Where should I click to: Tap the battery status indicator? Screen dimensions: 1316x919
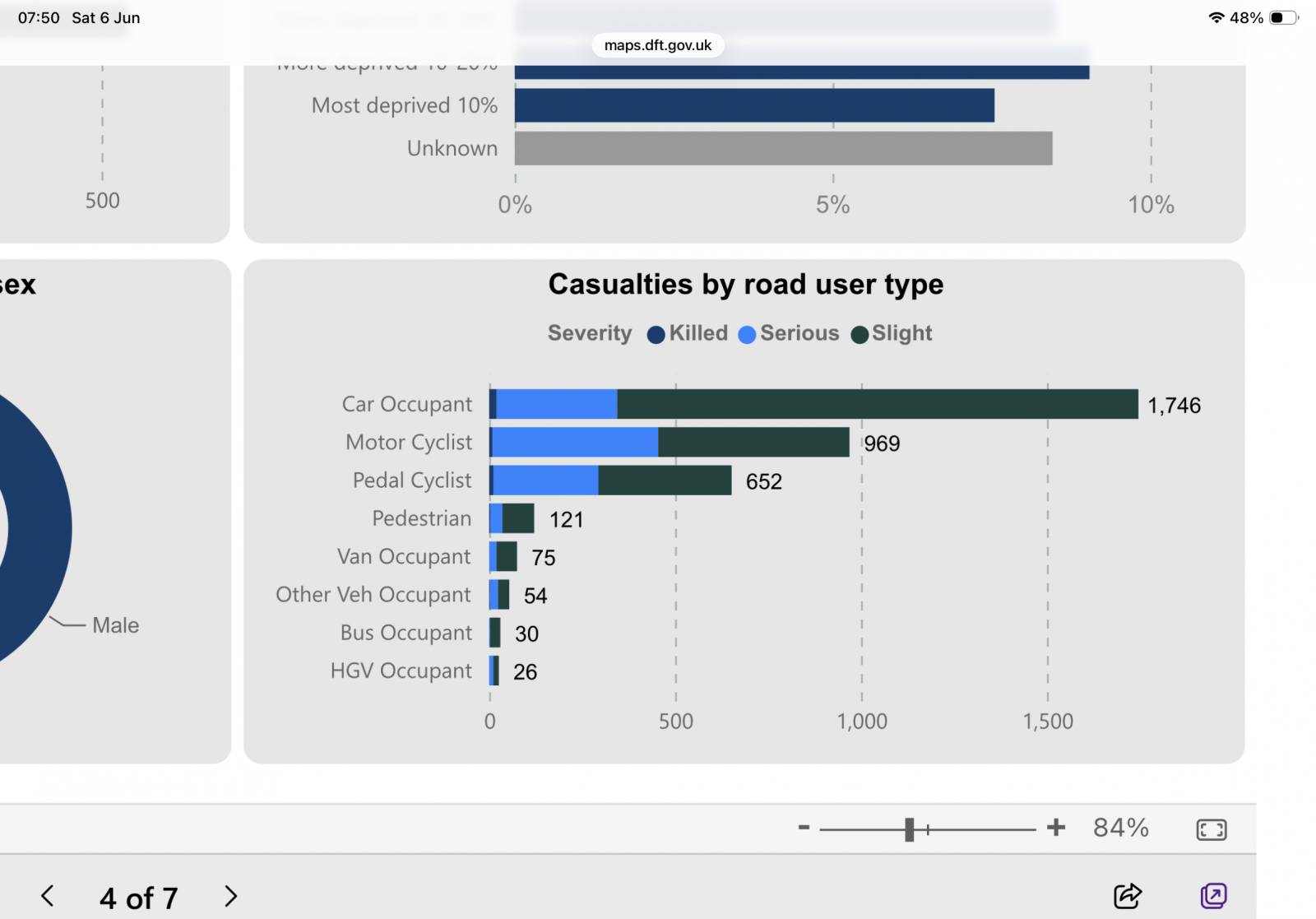pyautogui.click(x=1283, y=17)
